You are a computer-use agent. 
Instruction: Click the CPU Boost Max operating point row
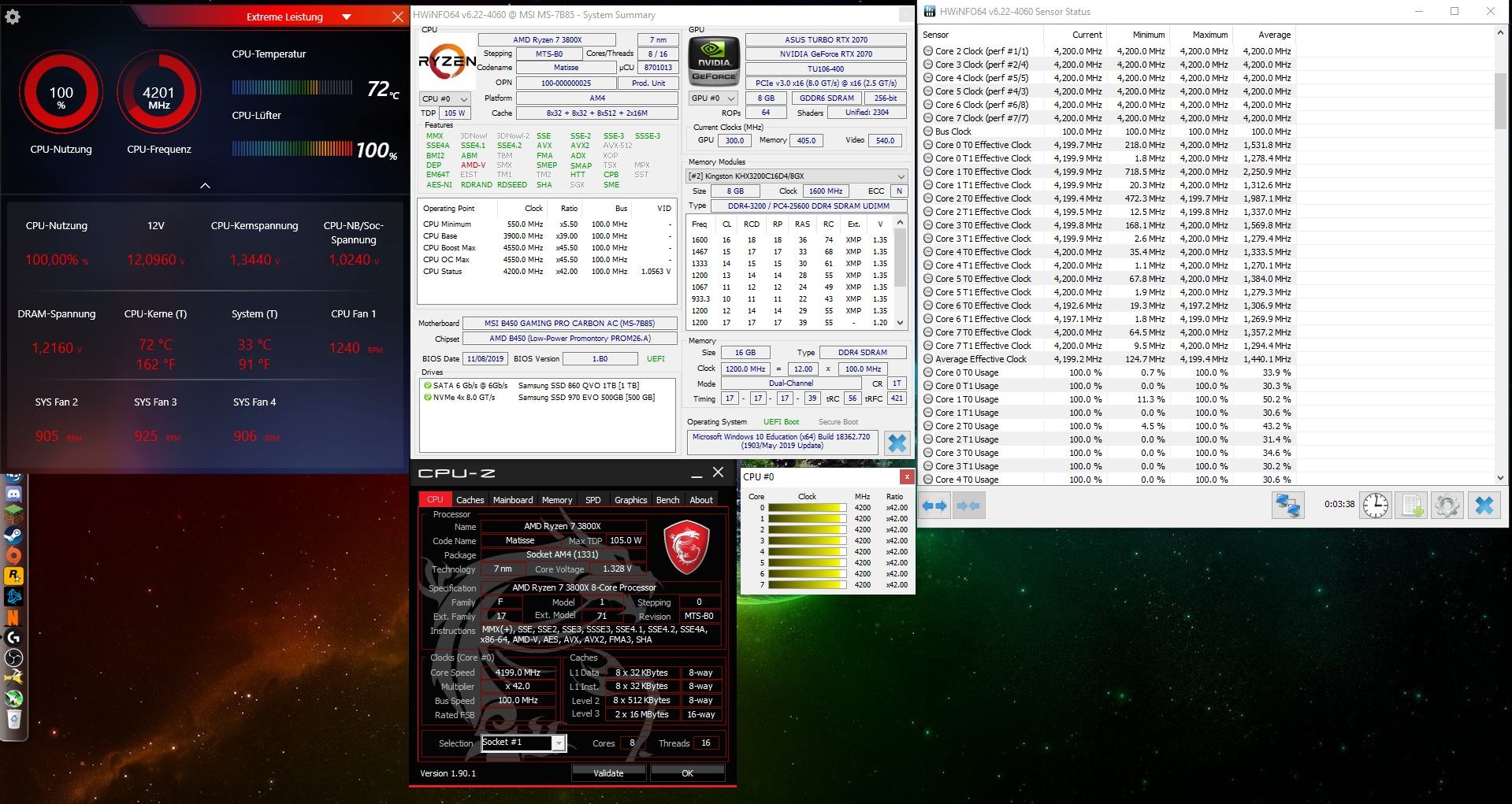(547, 248)
